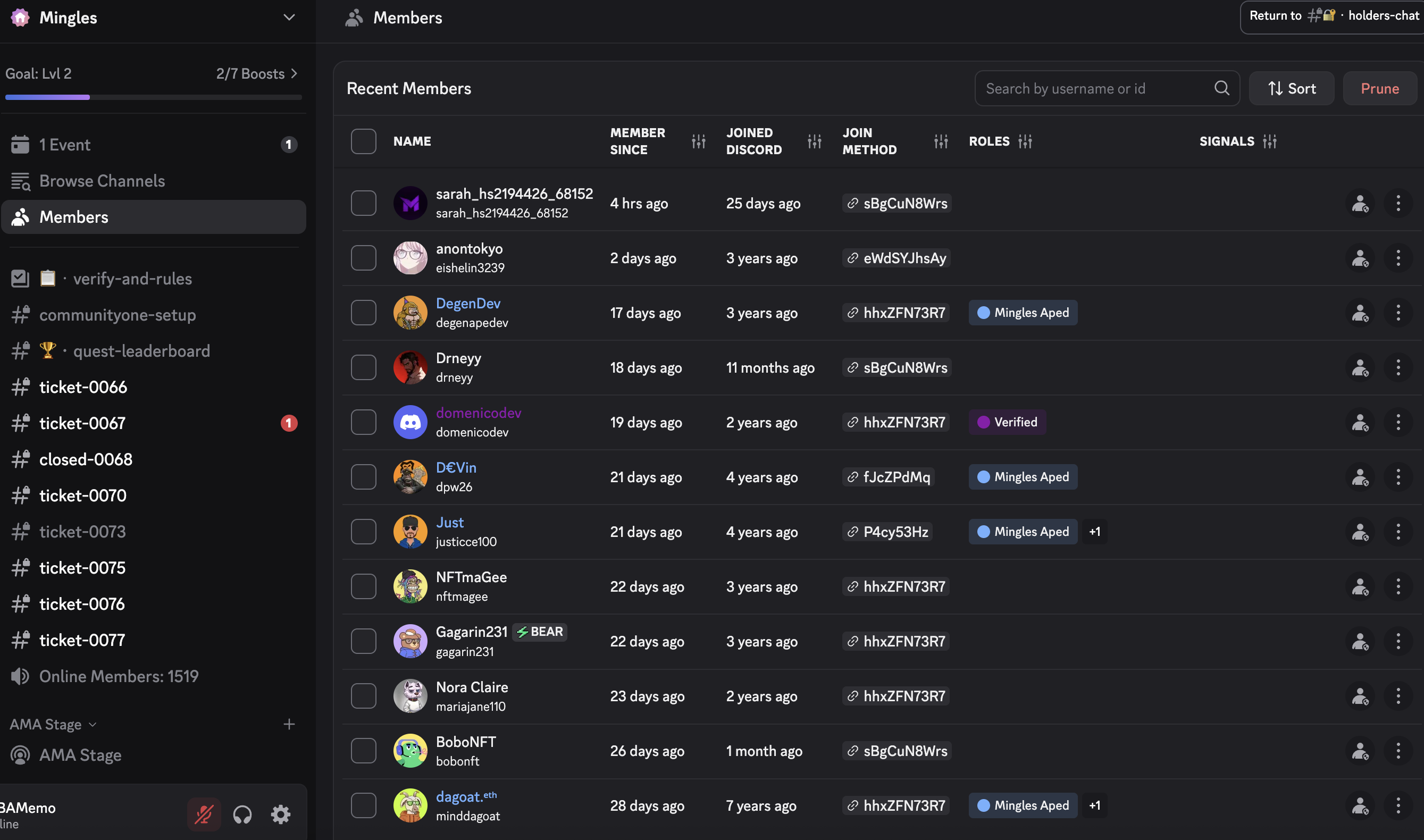Click the Mingles Aped role on DegenDev

1023,313
